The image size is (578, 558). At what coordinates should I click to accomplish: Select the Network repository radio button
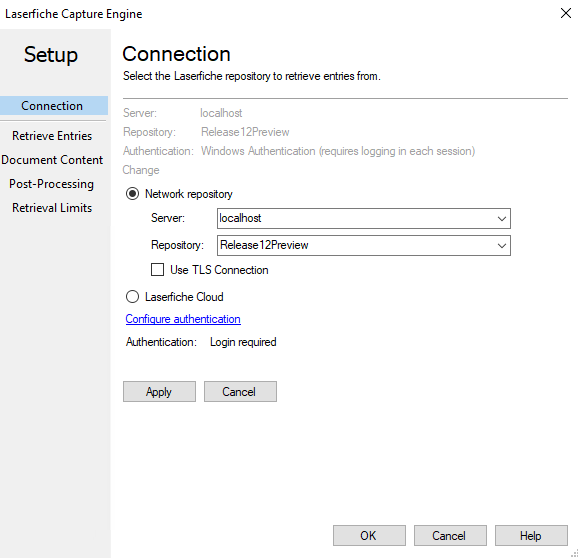tap(132, 194)
